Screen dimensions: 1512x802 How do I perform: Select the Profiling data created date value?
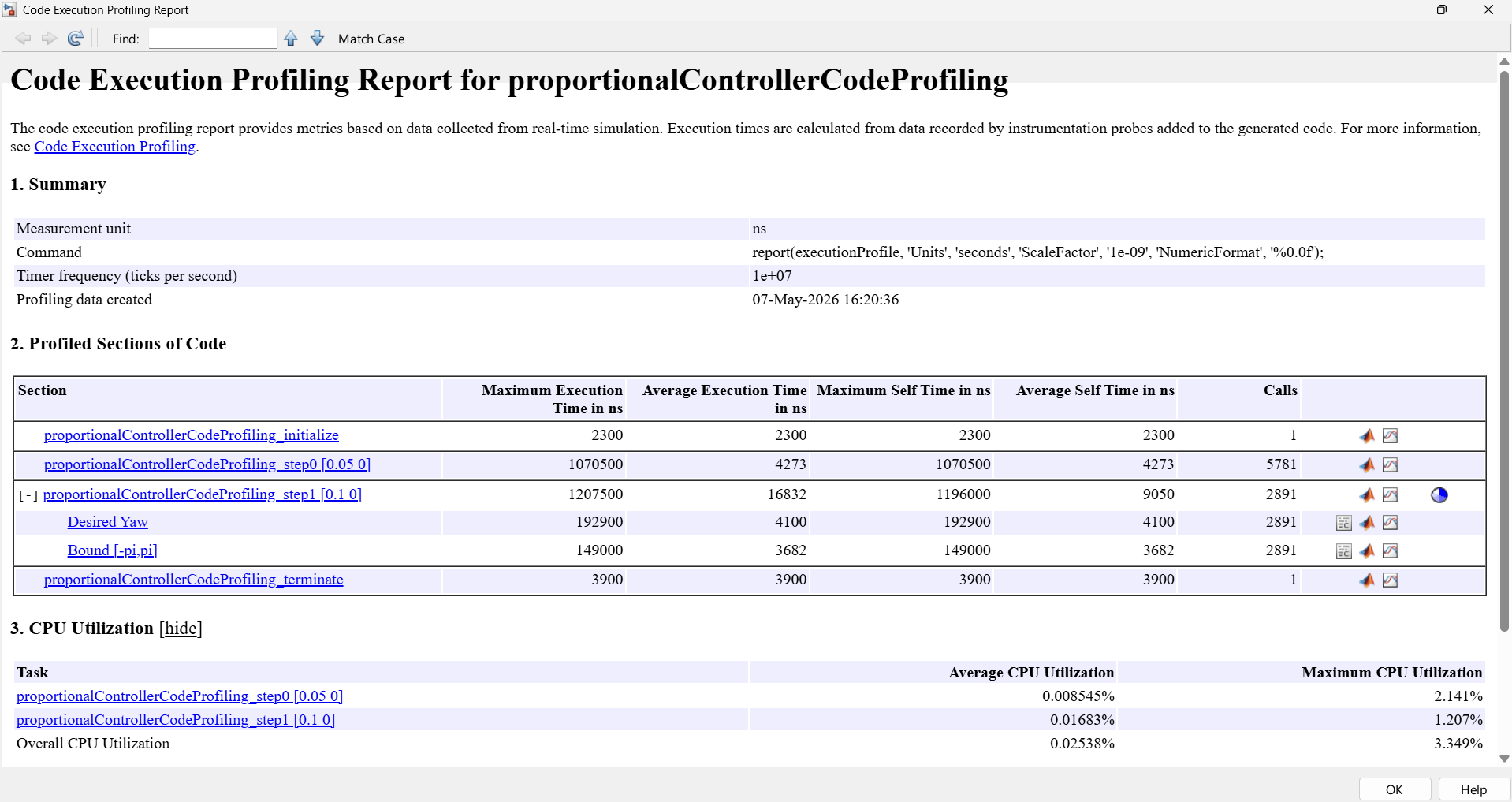point(825,300)
